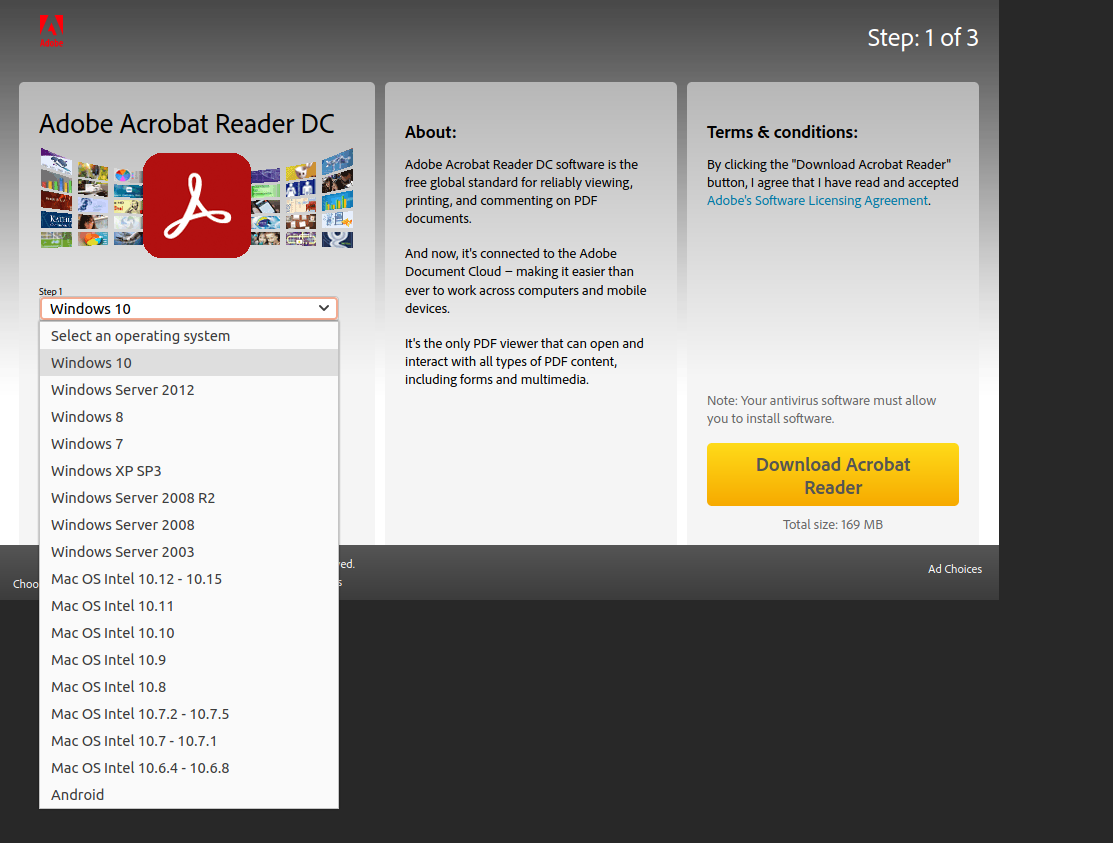Select Windows Server 2012 option
Image resolution: width=1113 pixels, height=843 pixels.
click(x=189, y=390)
